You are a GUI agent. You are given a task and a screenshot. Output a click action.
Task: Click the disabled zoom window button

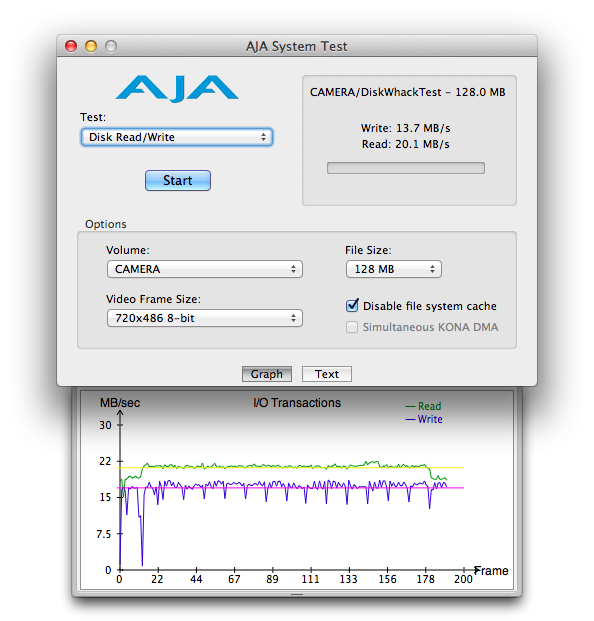tap(111, 46)
